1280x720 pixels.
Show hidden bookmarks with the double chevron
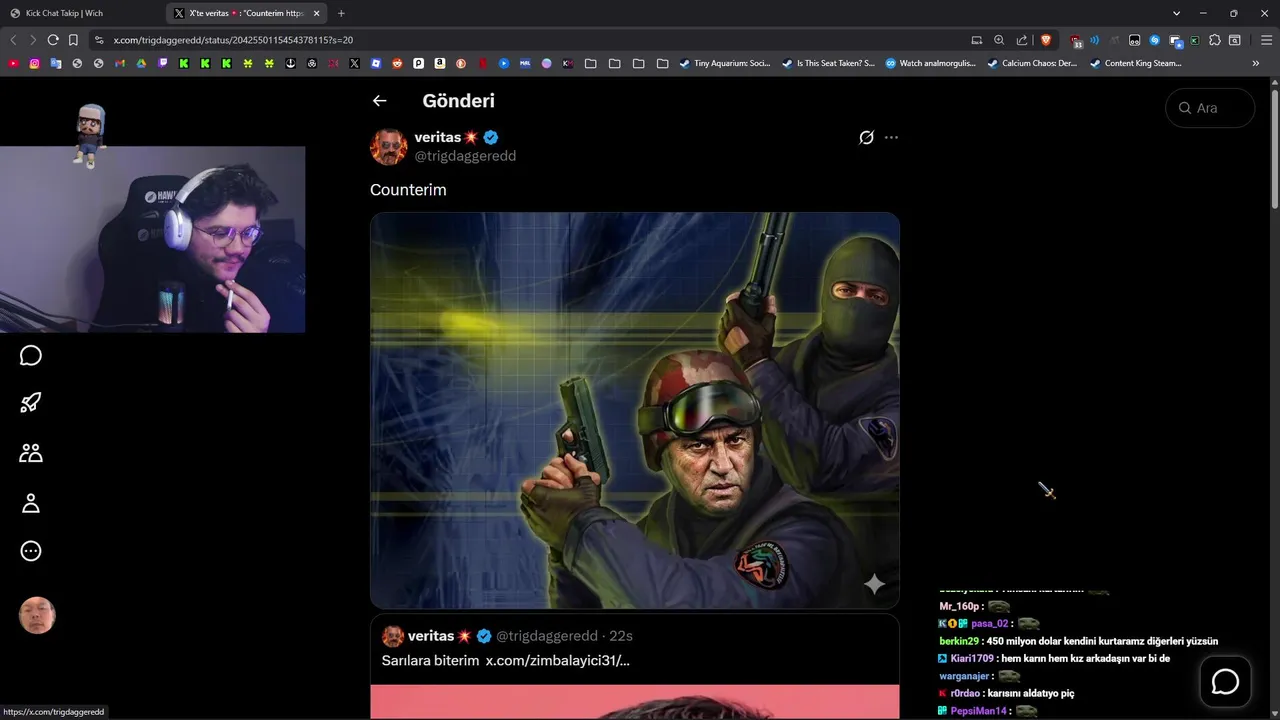coord(1256,63)
